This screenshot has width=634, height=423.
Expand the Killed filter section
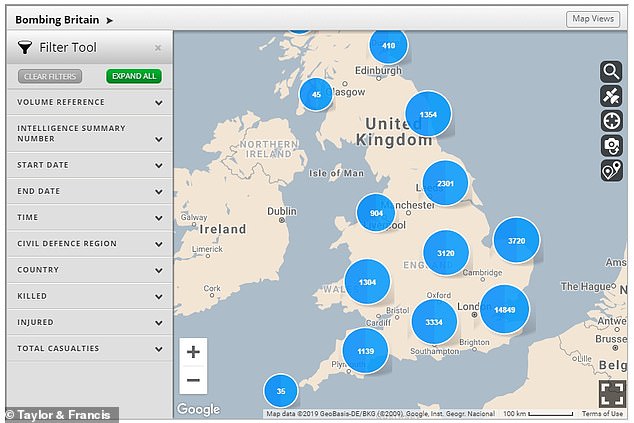click(x=158, y=296)
